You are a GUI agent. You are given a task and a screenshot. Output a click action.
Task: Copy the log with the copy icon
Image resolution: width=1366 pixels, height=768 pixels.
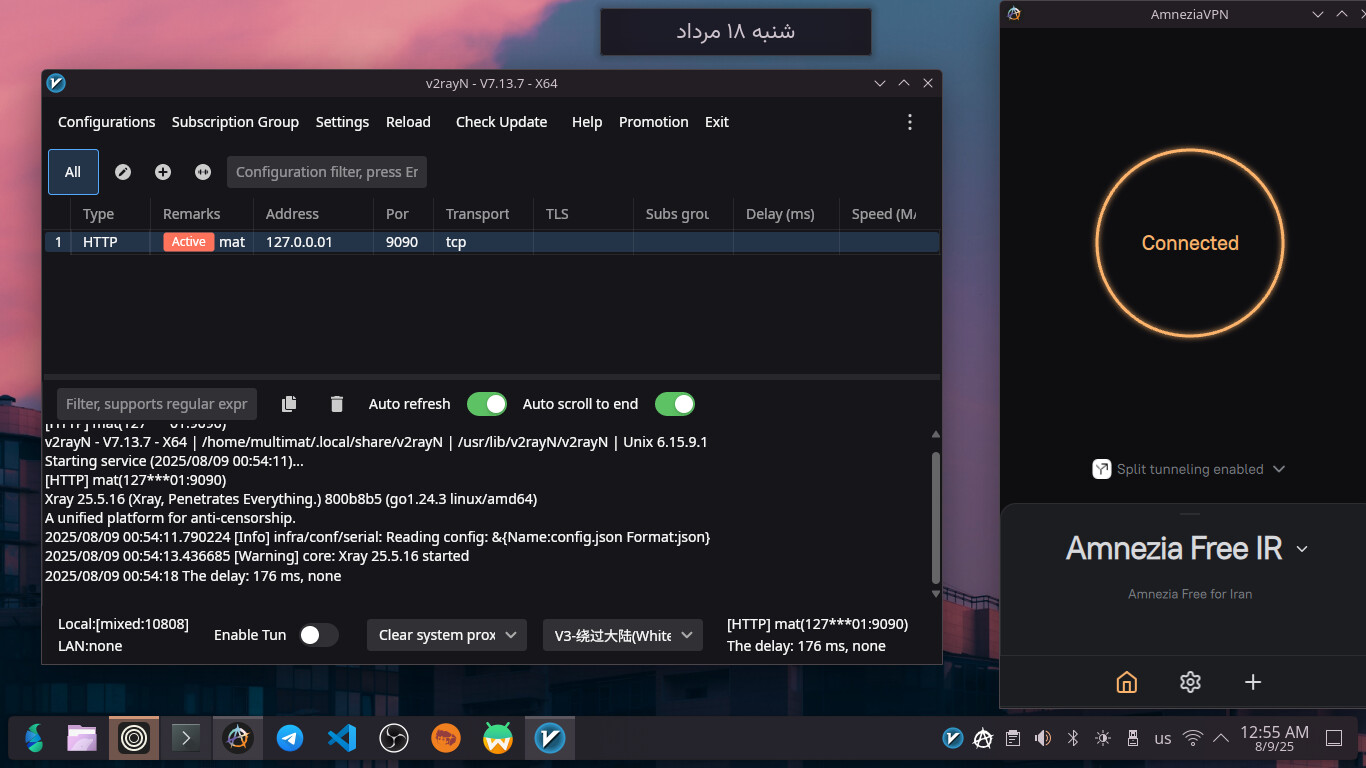click(x=289, y=404)
